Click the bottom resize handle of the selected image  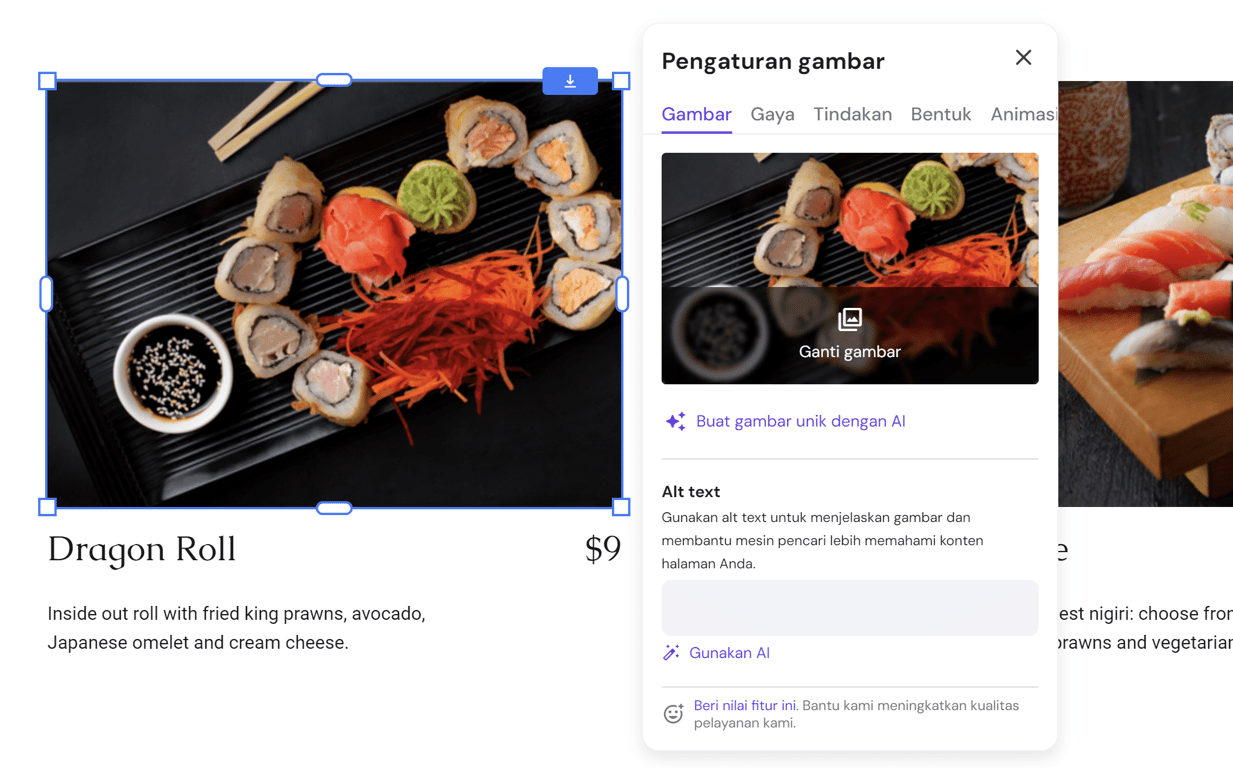pyautogui.click(x=335, y=507)
